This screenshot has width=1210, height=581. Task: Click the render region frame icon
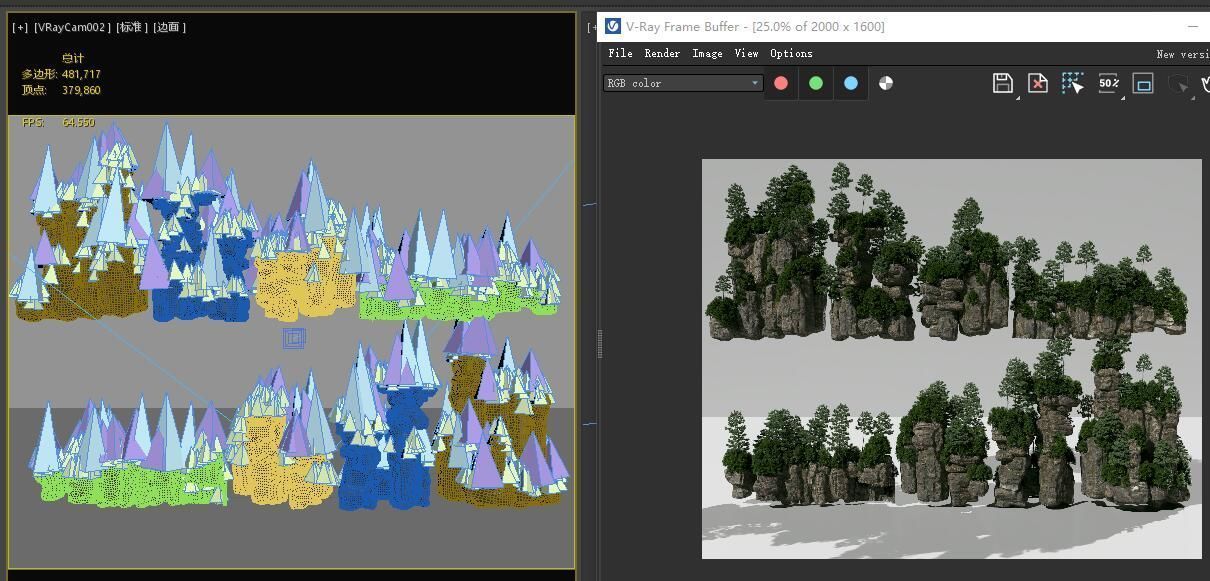pyautogui.click(x=1143, y=83)
